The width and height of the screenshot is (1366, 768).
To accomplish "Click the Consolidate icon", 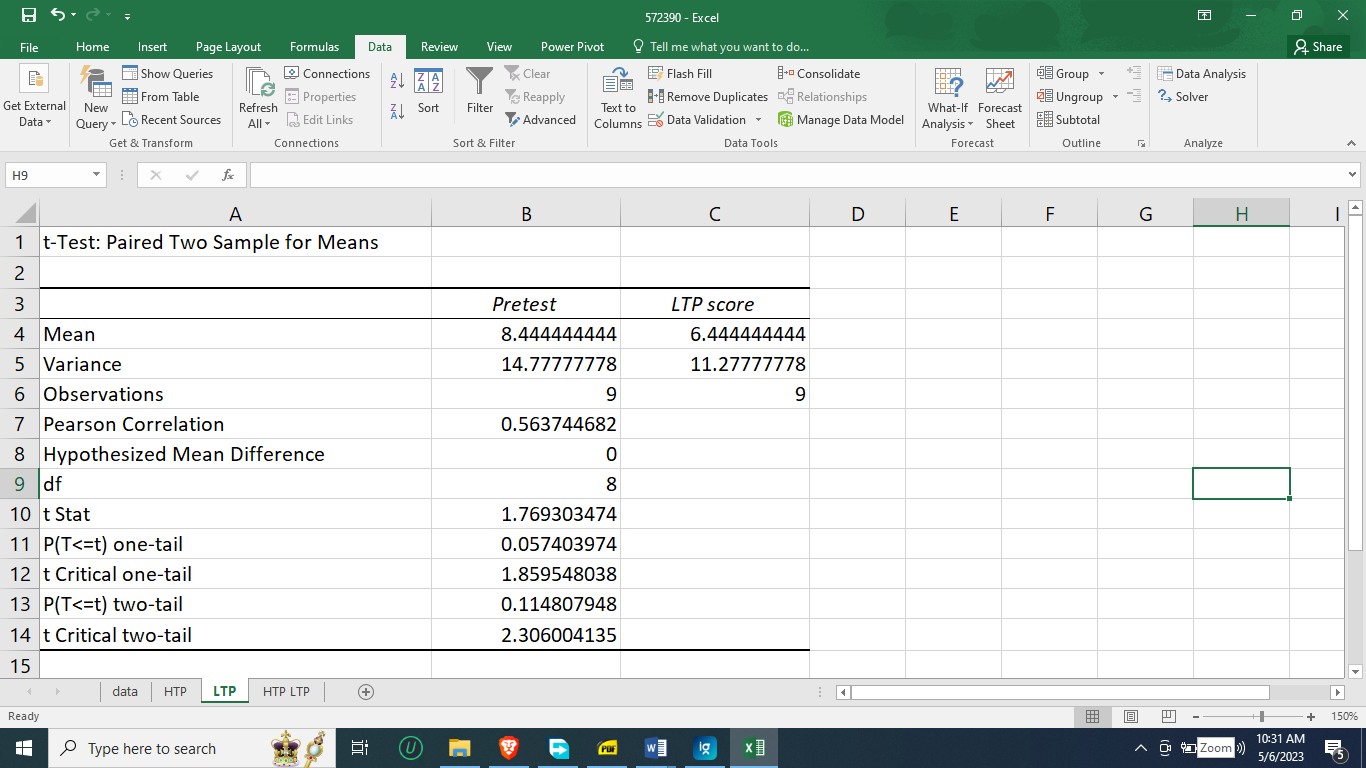I will pos(824,73).
